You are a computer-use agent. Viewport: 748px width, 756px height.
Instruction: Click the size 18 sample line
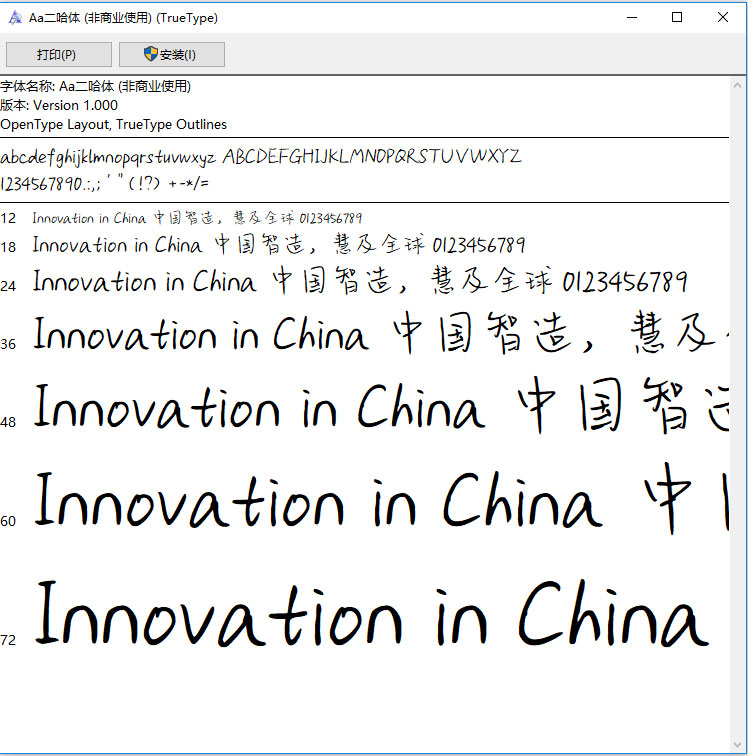point(279,245)
